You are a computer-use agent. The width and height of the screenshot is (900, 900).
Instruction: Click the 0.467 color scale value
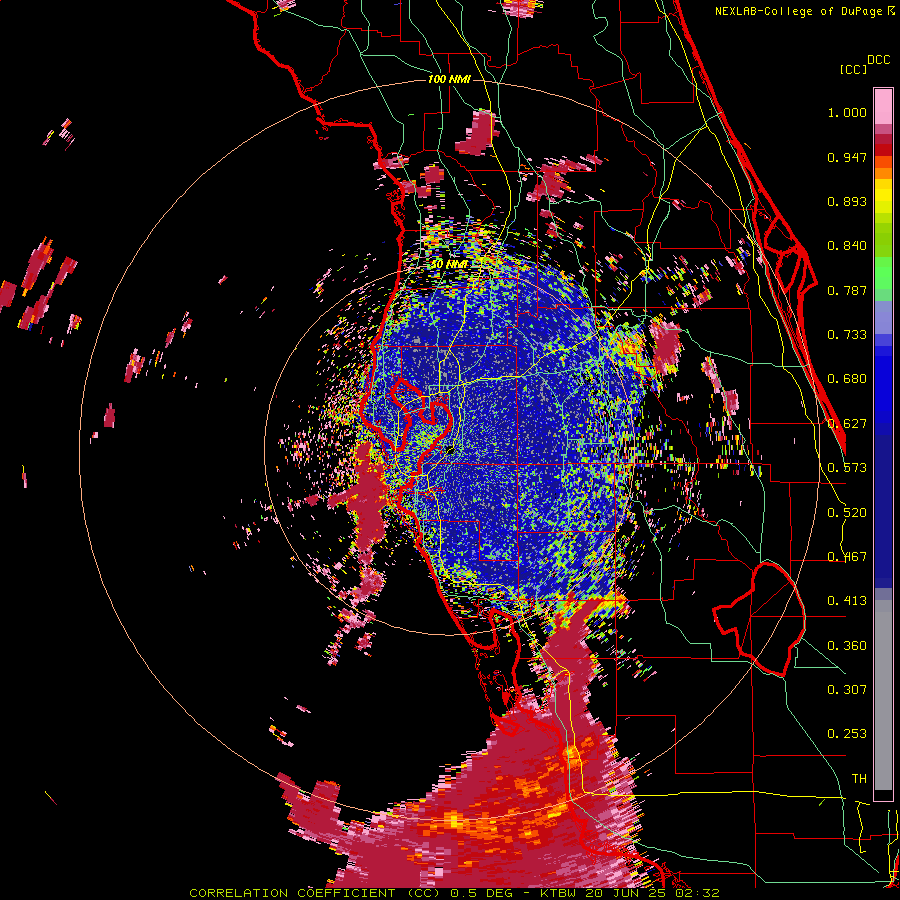pos(847,557)
